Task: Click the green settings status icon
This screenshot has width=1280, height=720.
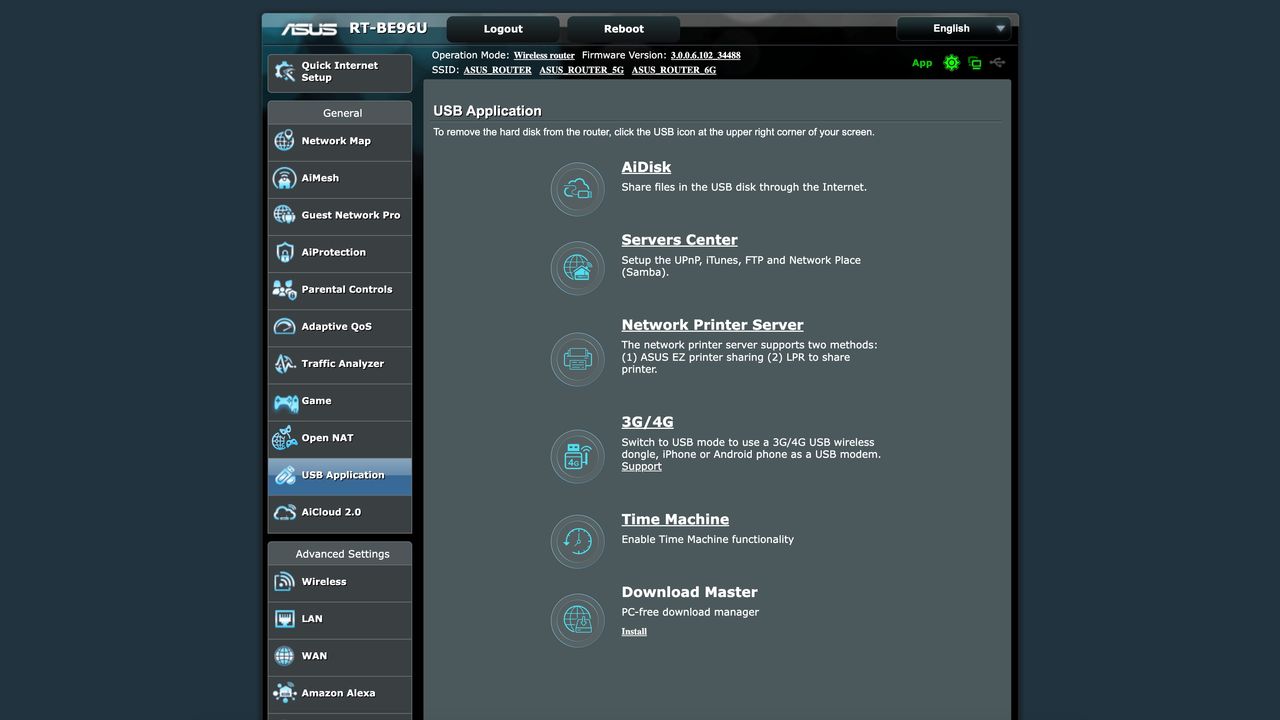Action: pos(951,63)
